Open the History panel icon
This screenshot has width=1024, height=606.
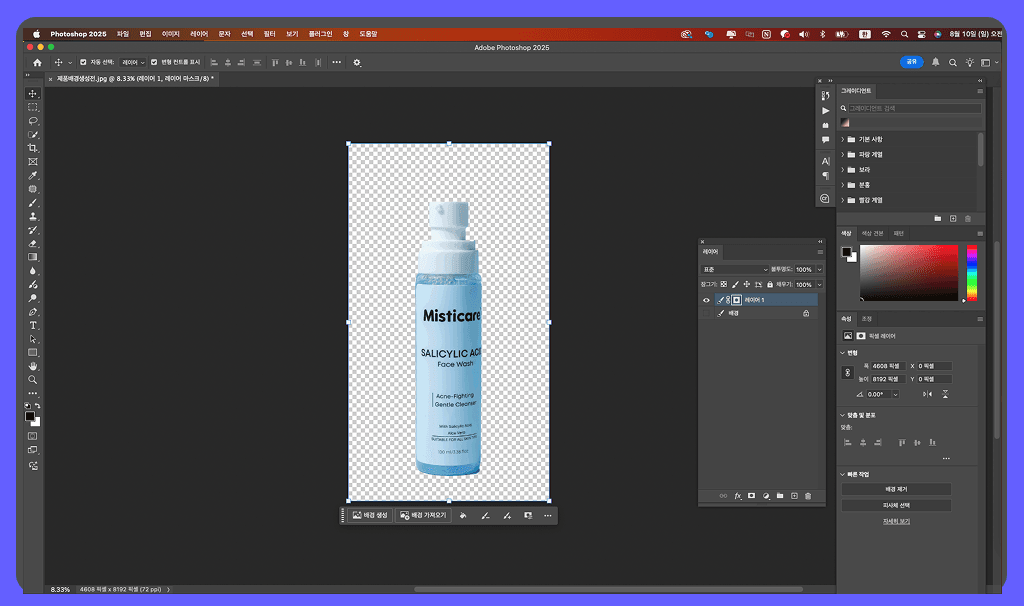click(825, 96)
